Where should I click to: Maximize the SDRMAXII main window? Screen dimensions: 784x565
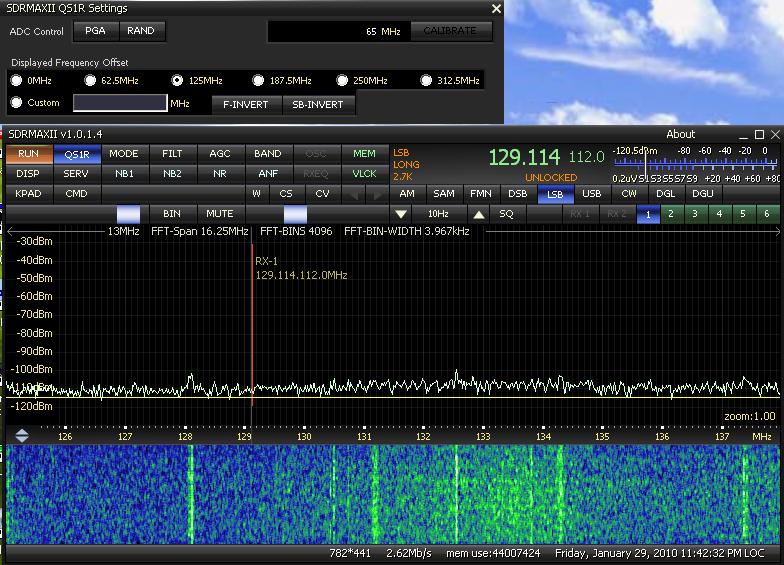[x=759, y=134]
